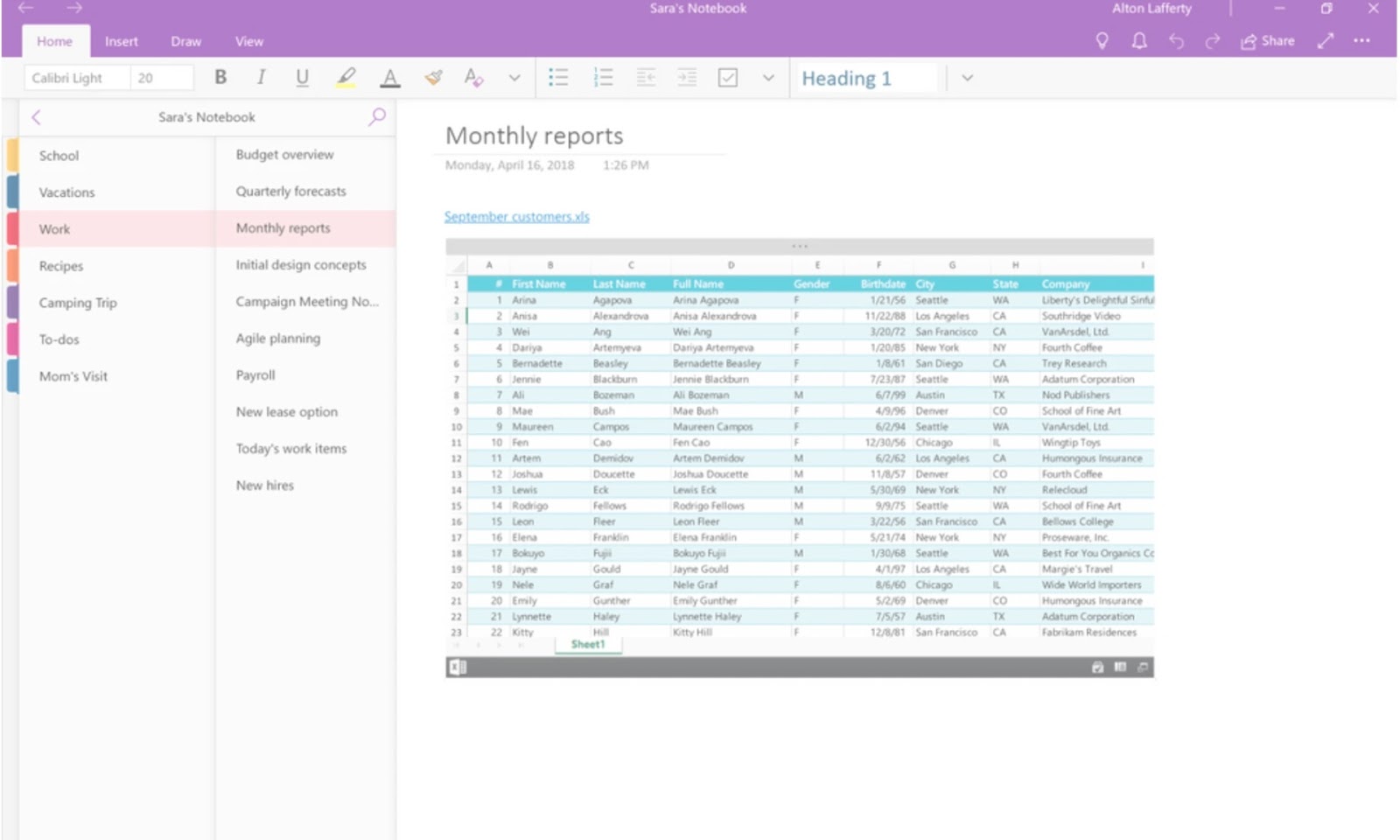Viewport: 1400px width, 840px height.
Task: Go back with the title bar arrow
Action: (x=25, y=8)
